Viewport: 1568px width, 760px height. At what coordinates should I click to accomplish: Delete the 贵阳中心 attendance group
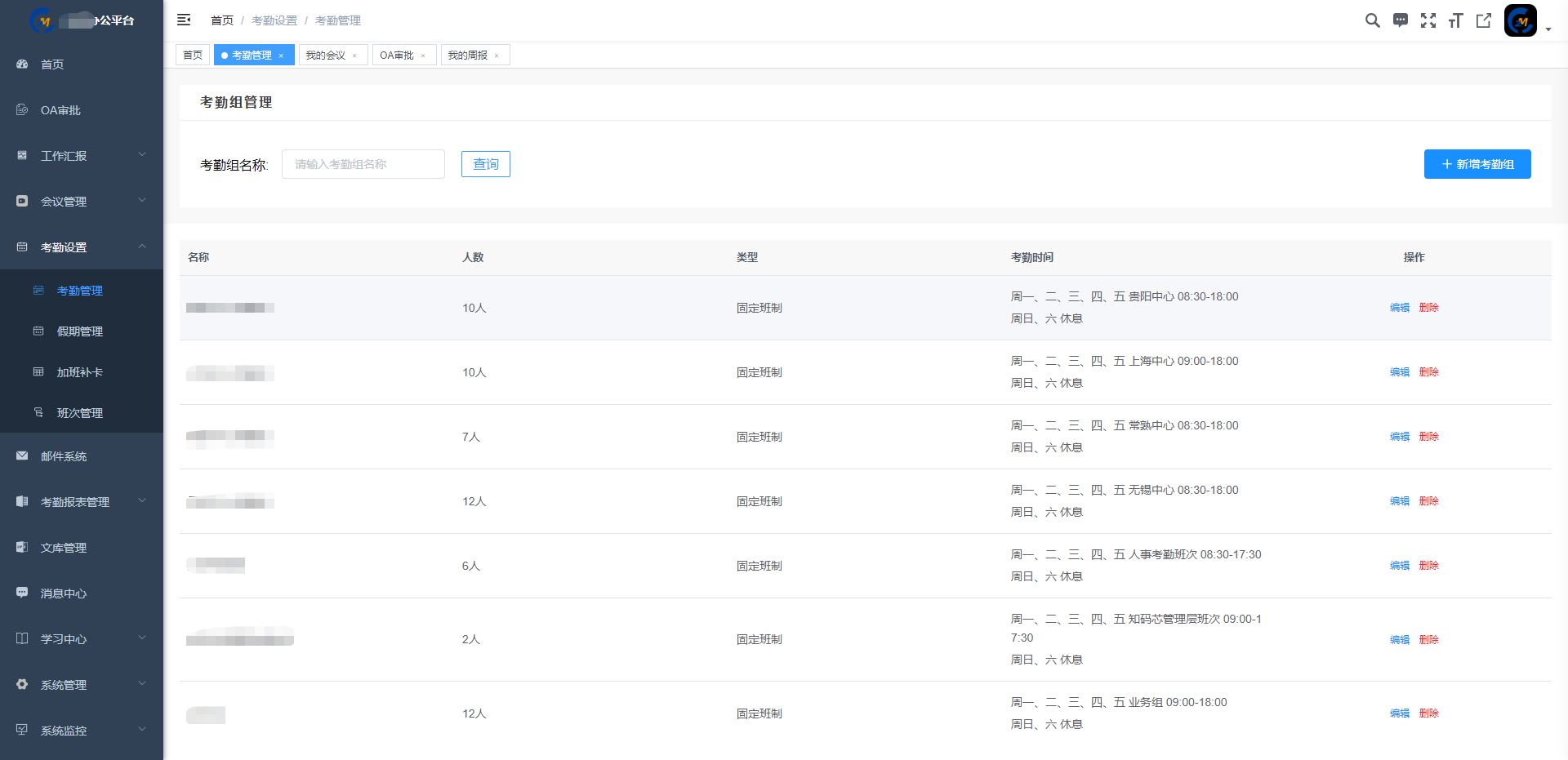click(x=1429, y=308)
